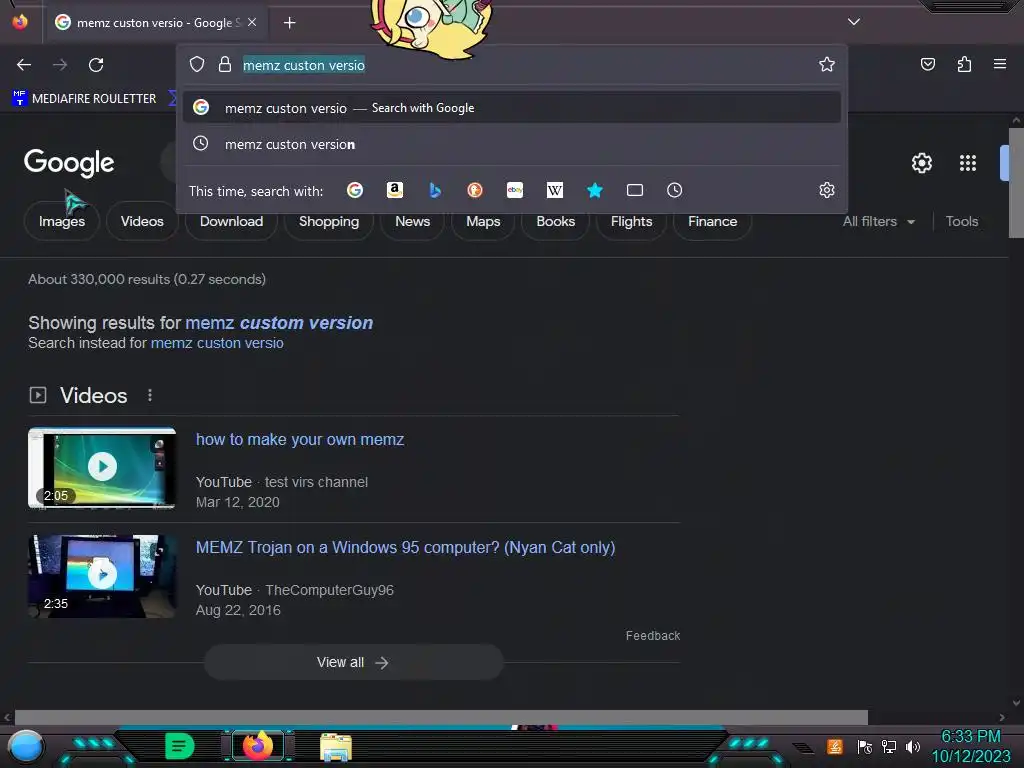The height and width of the screenshot is (768, 1024).
Task: Search open tabs using the tabs icon
Action: tap(635, 190)
